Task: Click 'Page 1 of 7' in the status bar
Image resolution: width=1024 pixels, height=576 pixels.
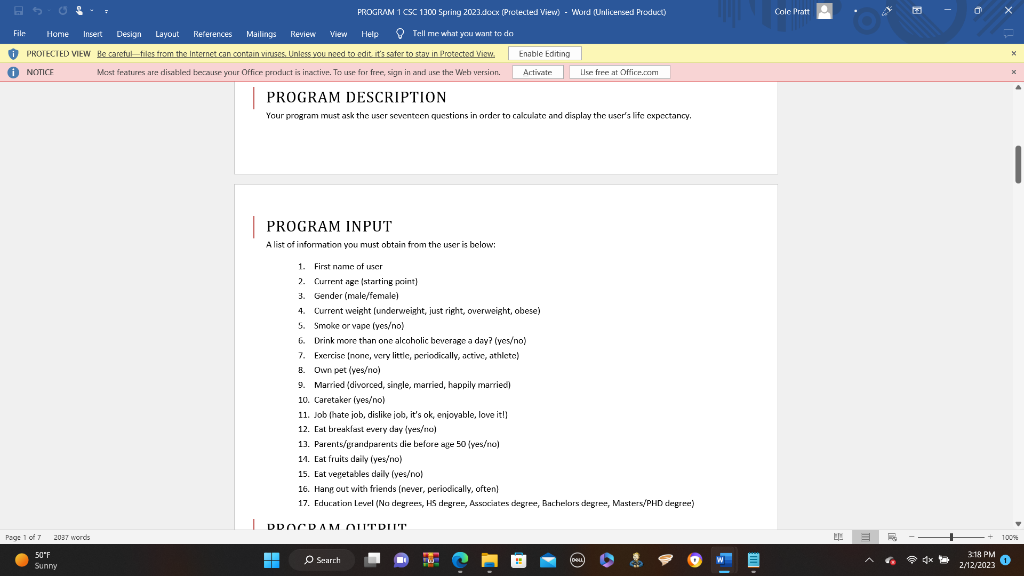Action: (x=24, y=536)
